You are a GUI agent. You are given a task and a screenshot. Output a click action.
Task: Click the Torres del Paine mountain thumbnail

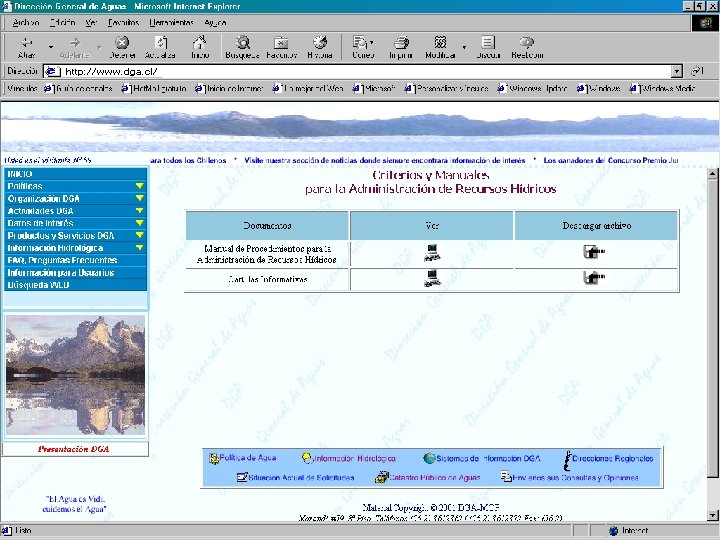point(75,375)
